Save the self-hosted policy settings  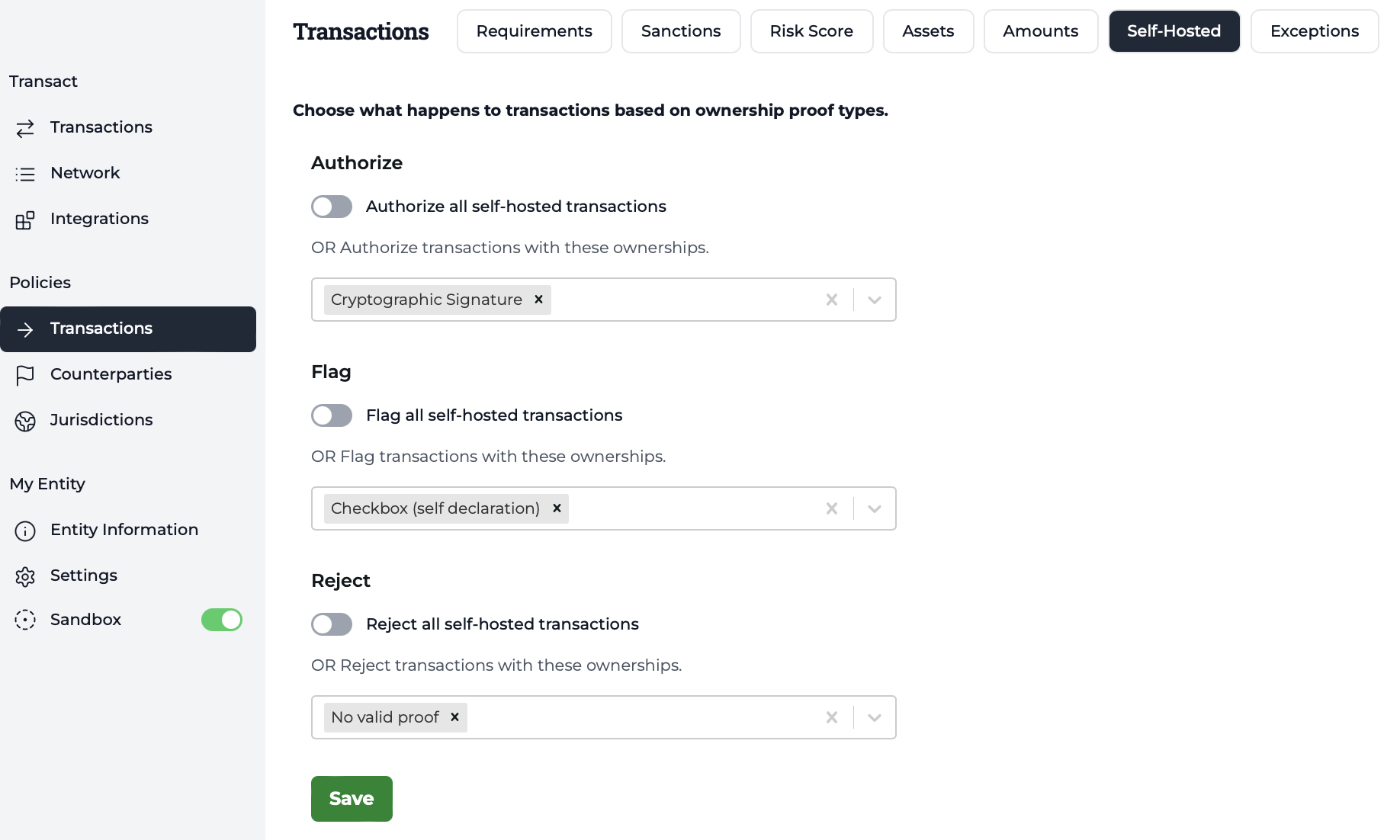point(352,799)
